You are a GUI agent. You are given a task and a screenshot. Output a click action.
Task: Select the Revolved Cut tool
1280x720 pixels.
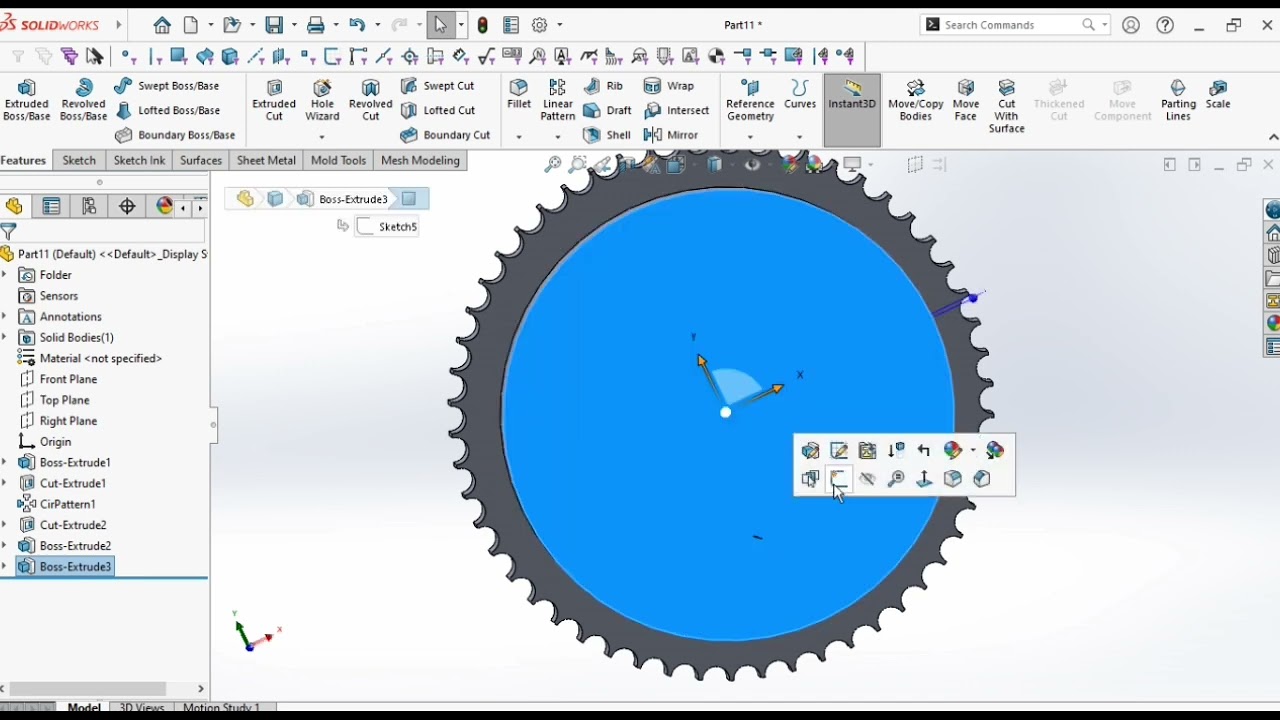coord(370,100)
